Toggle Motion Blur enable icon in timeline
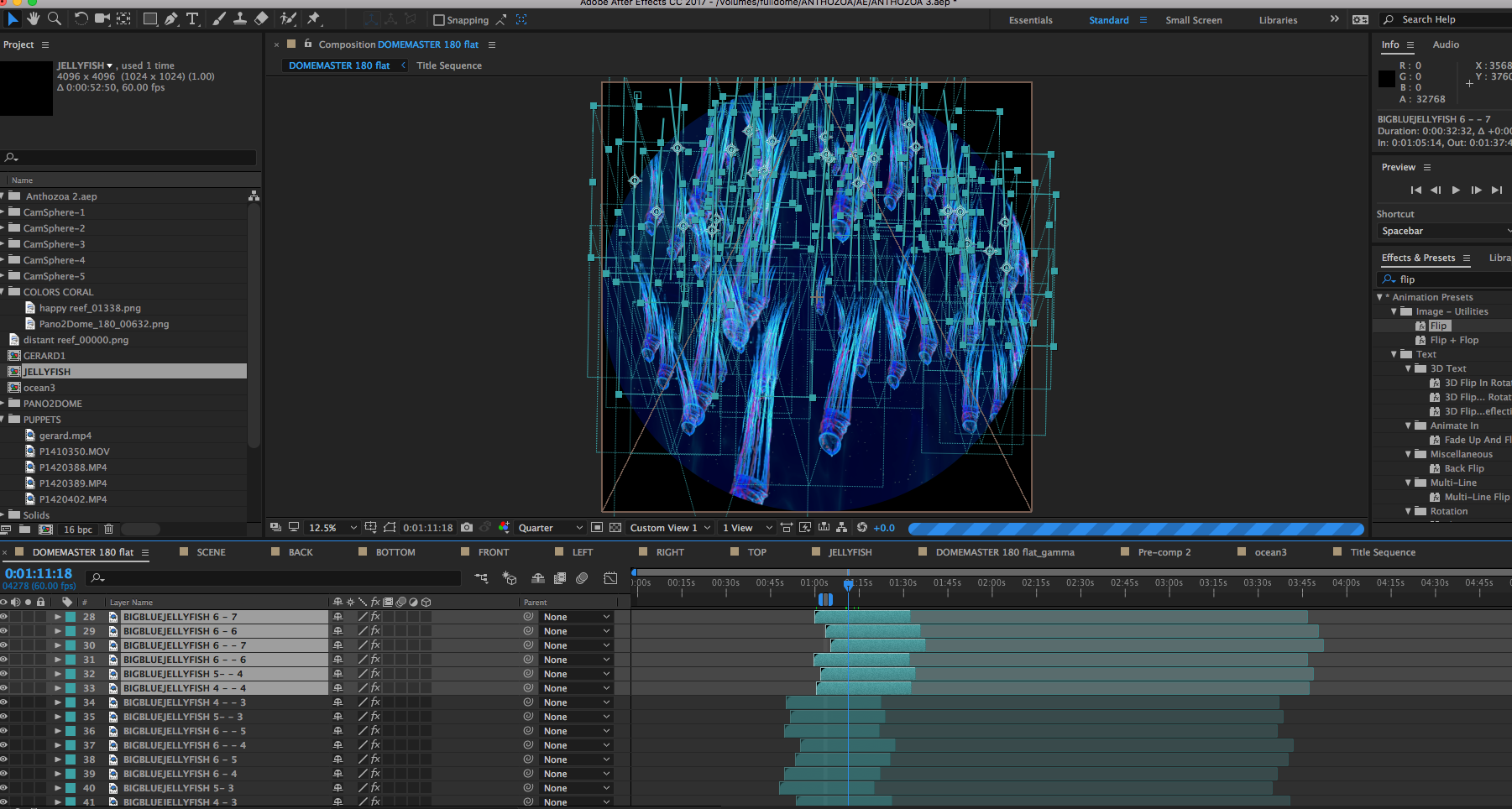Screen dimensions: 1512x809 (582, 578)
